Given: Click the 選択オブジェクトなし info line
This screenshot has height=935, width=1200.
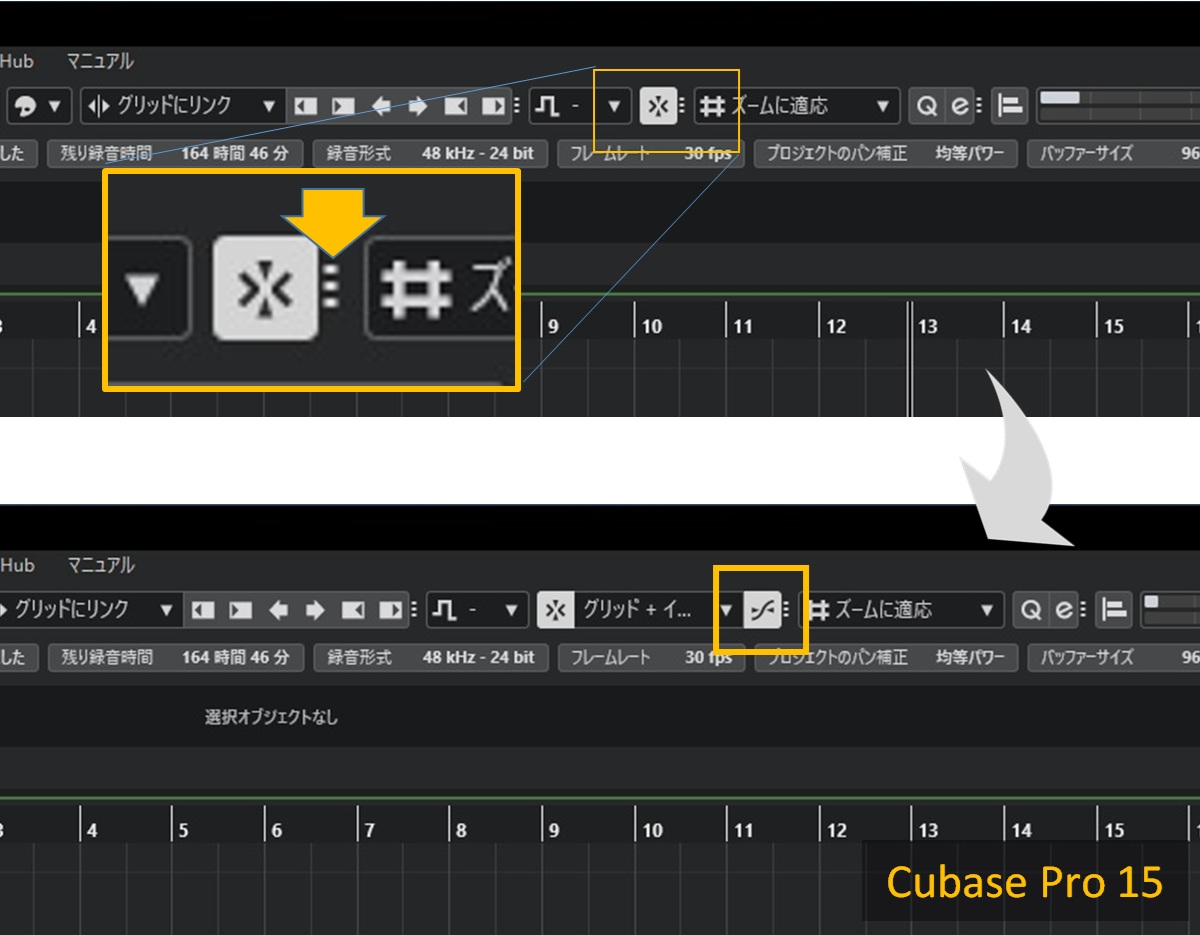Looking at the screenshot, I should point(271,717).
